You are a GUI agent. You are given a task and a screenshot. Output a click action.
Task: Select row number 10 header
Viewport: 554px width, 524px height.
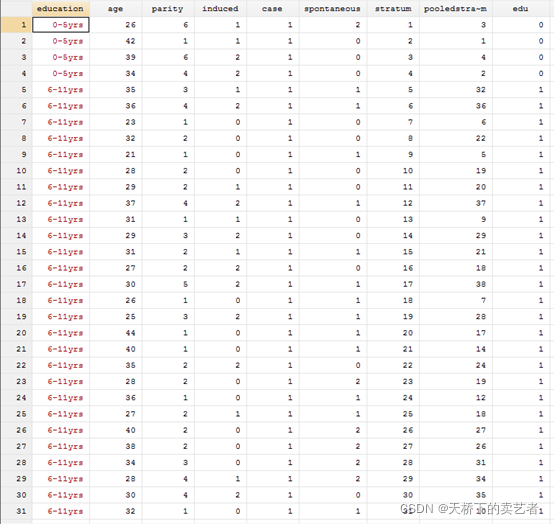17,171
